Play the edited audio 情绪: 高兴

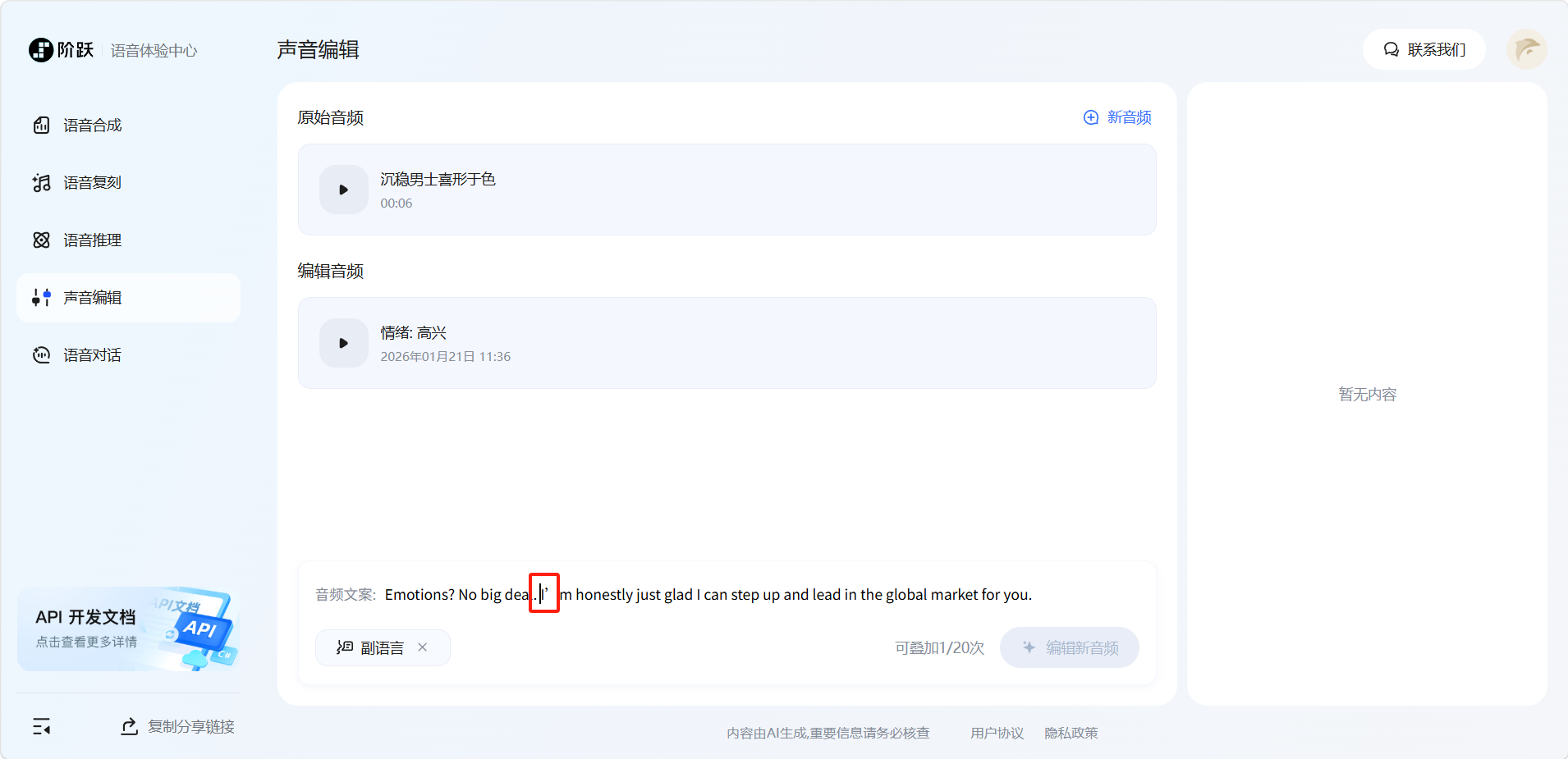343,343
